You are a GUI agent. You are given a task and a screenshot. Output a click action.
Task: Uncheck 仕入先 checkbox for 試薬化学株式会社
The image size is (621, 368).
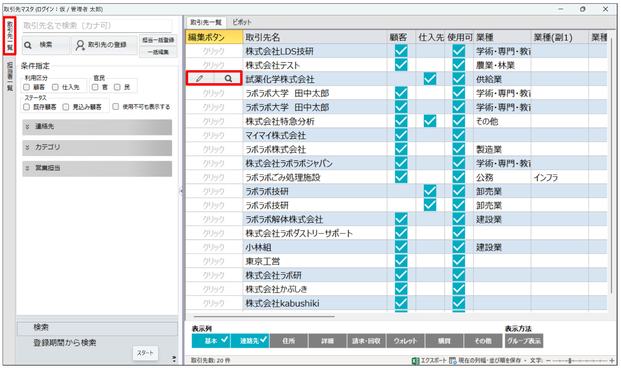tap(430, 78)
